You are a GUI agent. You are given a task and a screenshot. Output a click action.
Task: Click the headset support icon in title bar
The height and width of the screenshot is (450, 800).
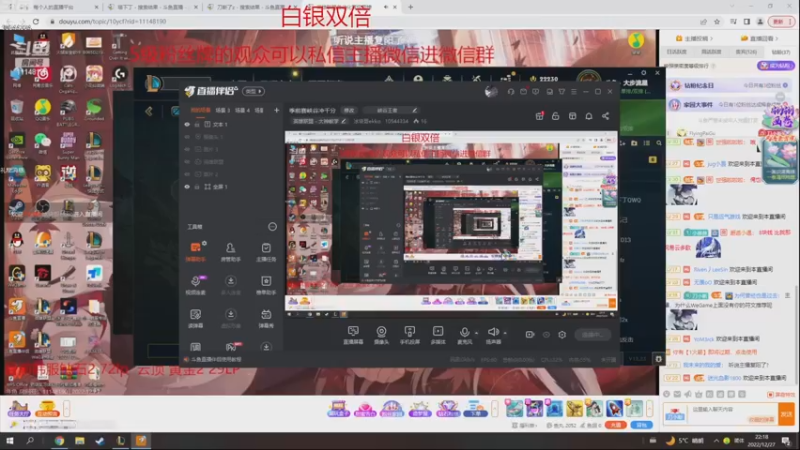pyautogui.click(x=511, y=92)
